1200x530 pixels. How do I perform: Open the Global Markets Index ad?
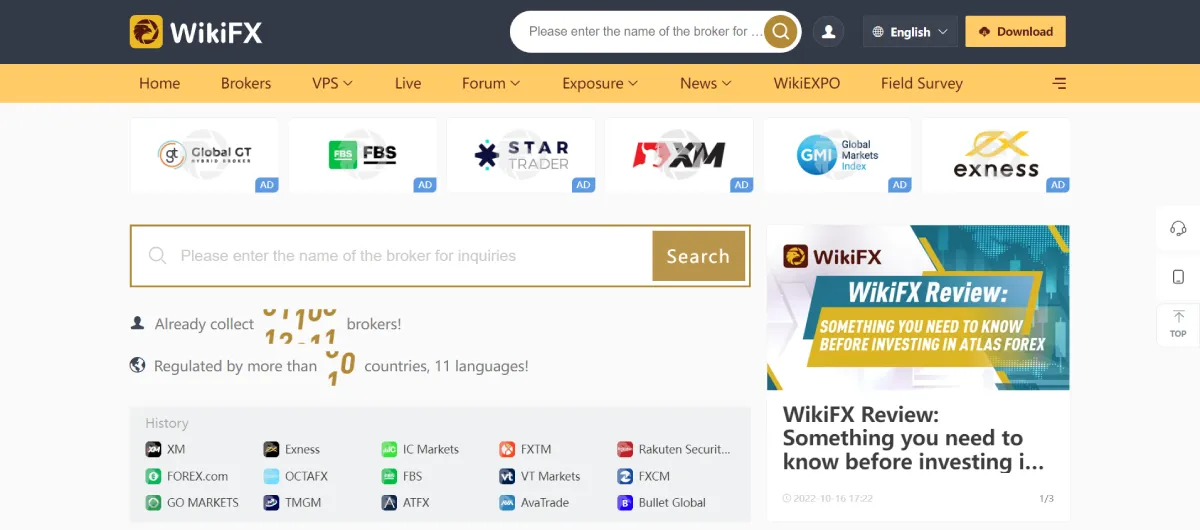click(x=837, y=155)
